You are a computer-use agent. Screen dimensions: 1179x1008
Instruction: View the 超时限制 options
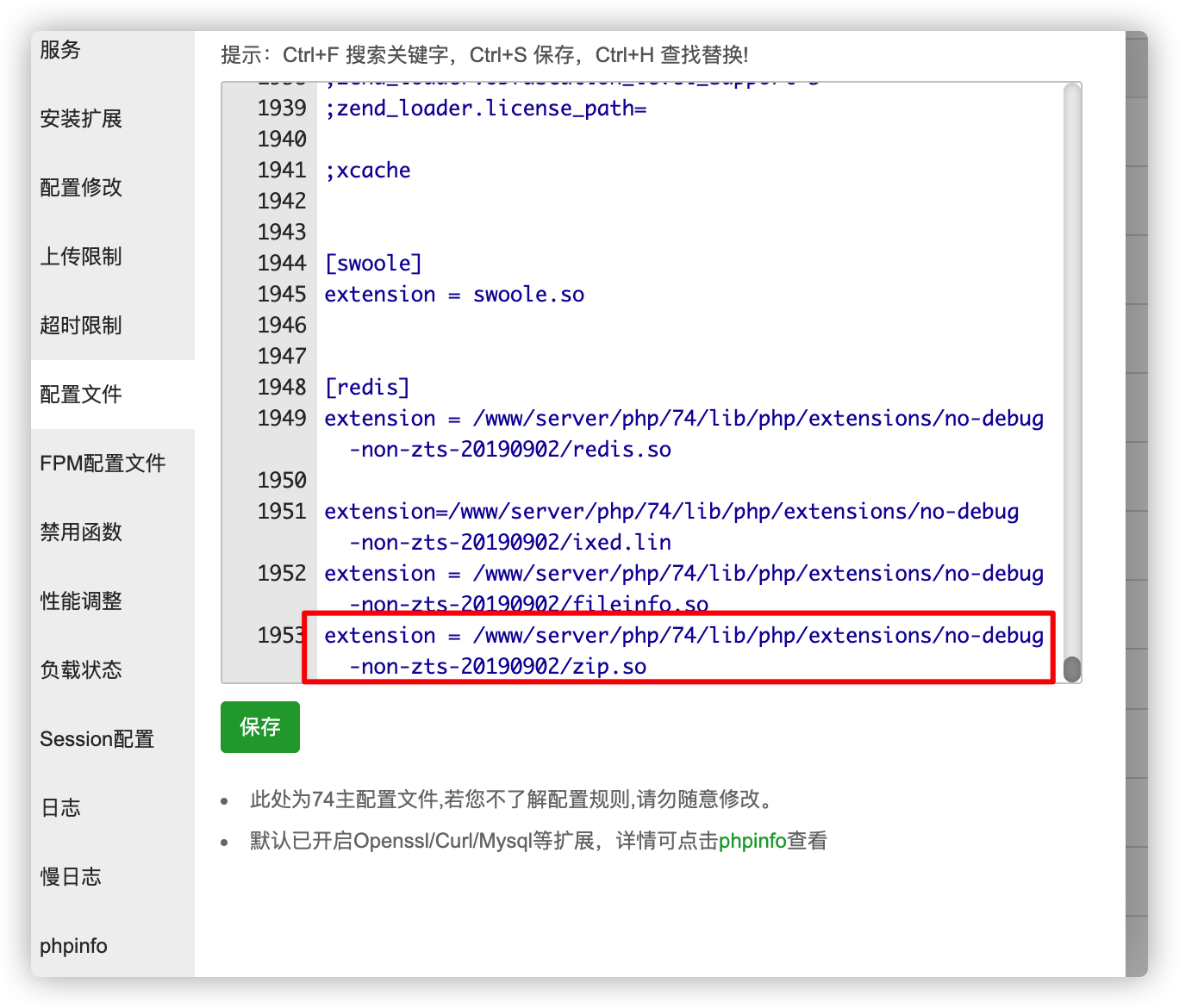(x=79, y=325)
